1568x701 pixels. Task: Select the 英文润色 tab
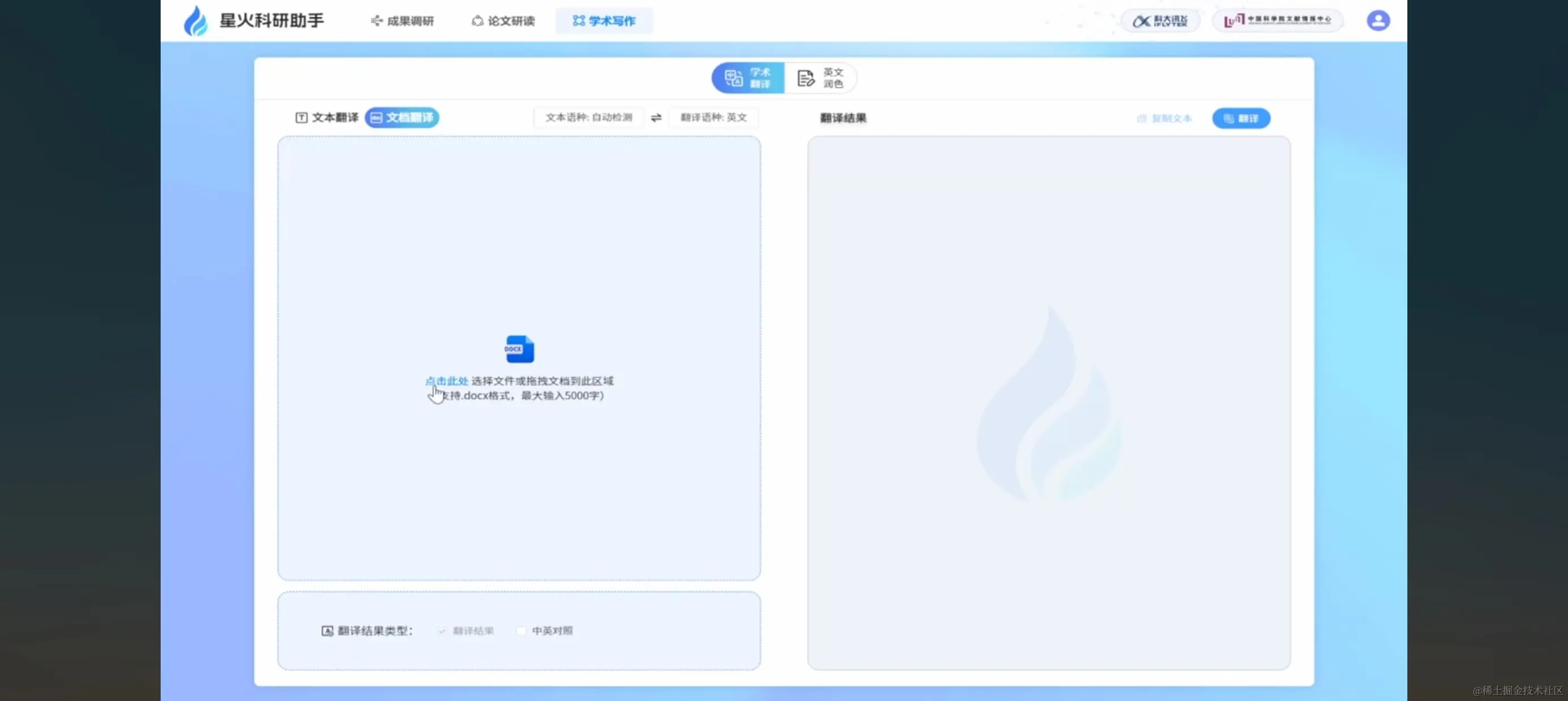tap(820, 78)
